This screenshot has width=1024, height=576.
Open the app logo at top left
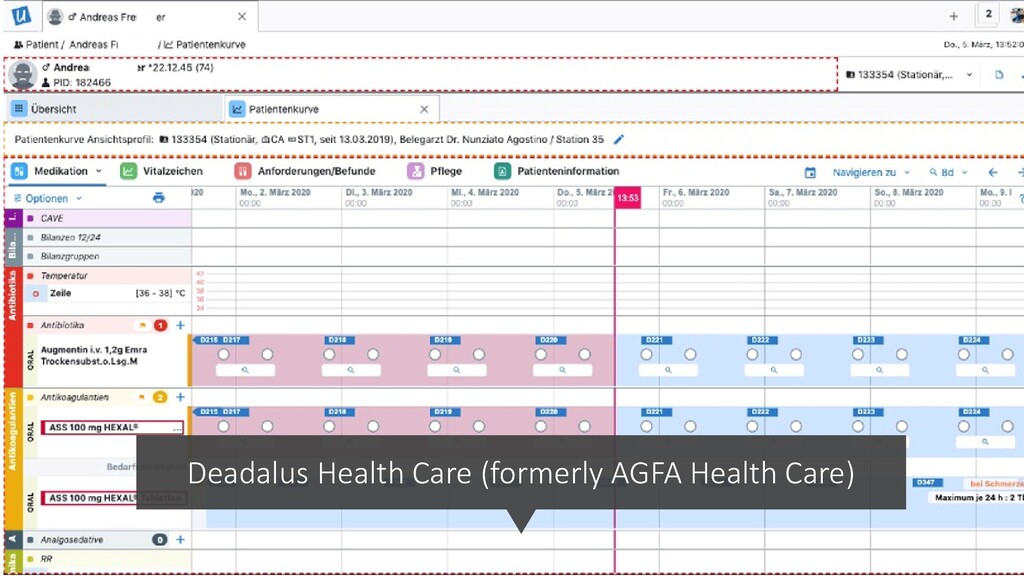tap(21, 16)
